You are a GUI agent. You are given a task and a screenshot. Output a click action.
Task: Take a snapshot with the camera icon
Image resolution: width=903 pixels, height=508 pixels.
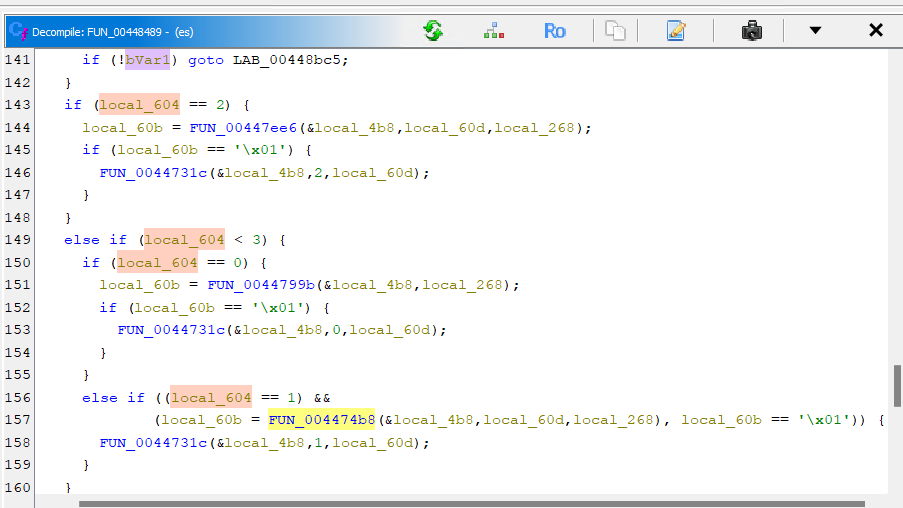point(752,31)
